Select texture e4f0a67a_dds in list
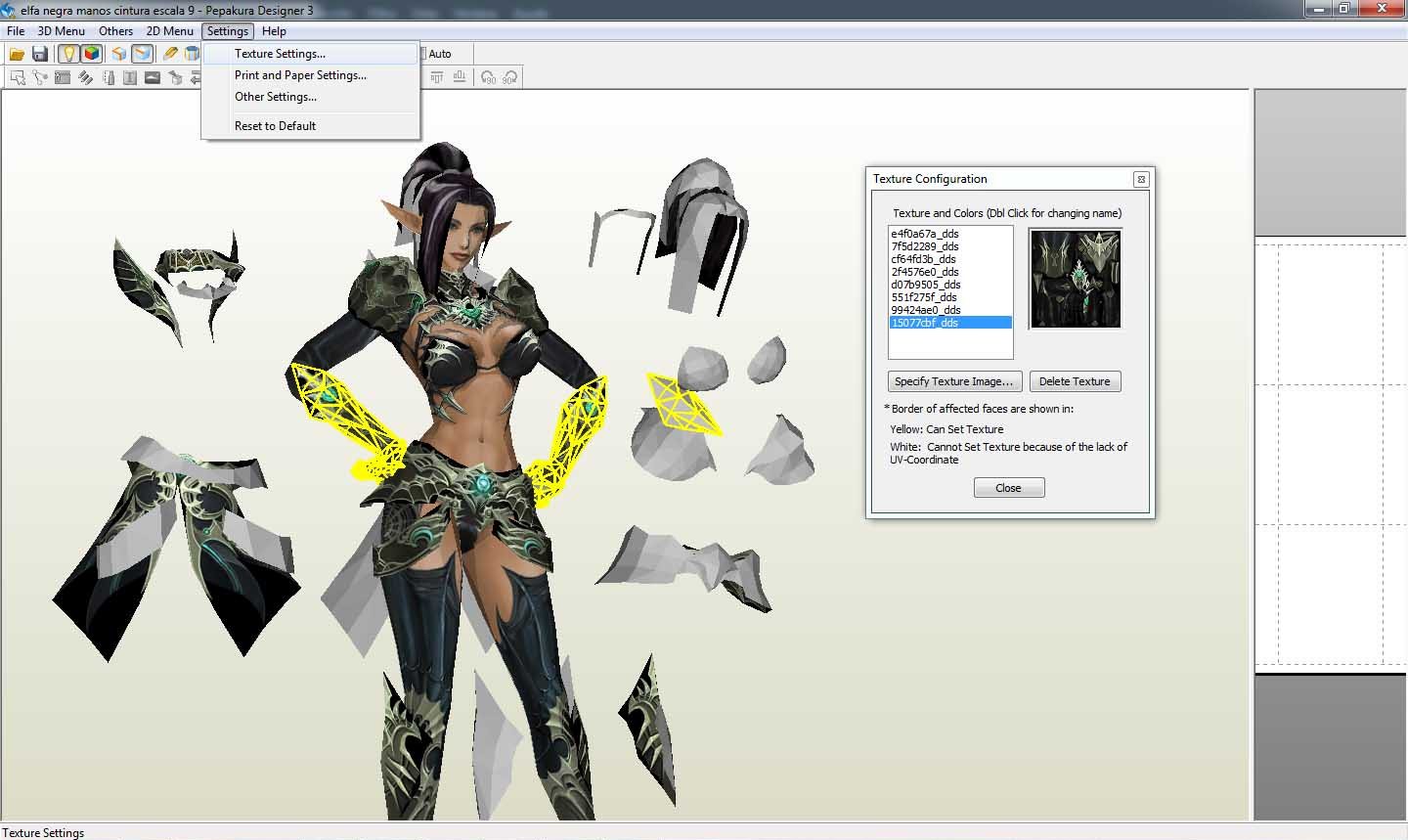The image size is (1408, 840). 949,234
